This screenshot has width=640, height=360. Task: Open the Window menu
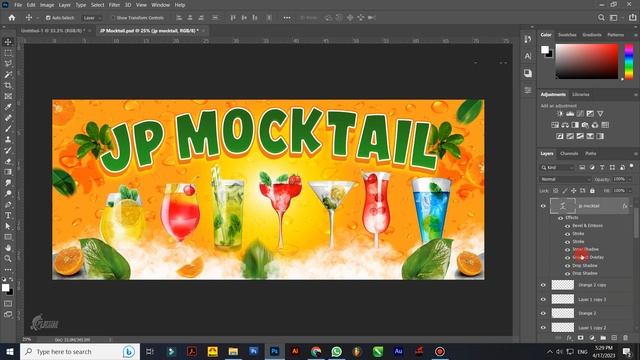(160, 5)
